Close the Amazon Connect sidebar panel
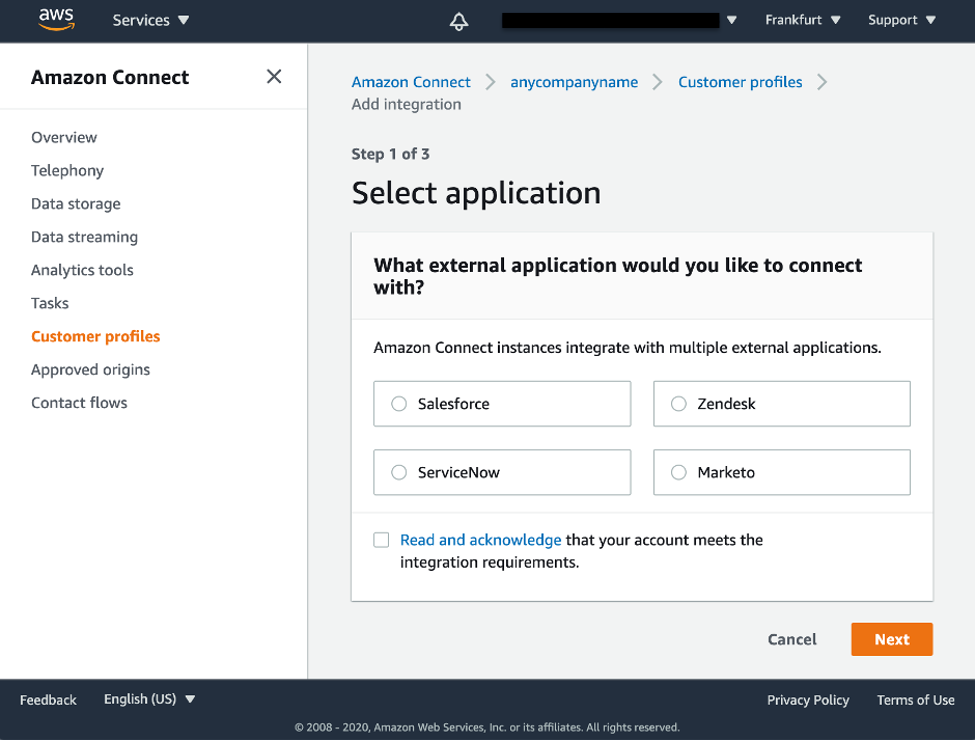 coord(274,77)
